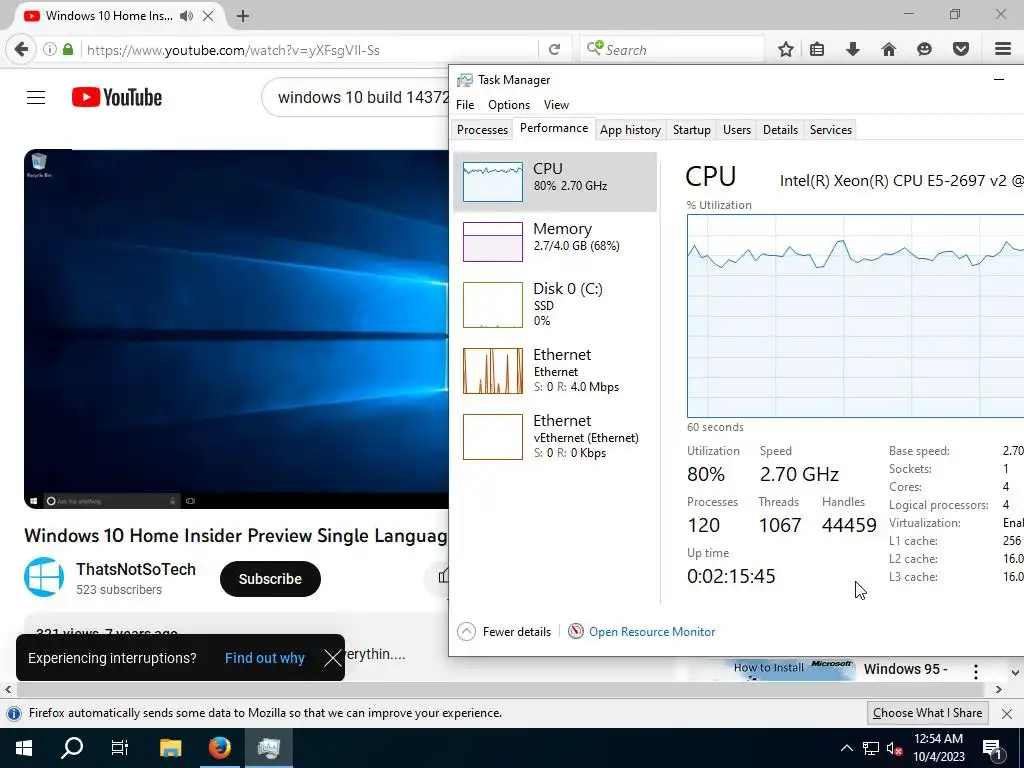Switch to the Details tab
Image resolution: width=1024 pixels, height=768 pixels.
click(x=780, y=129)
